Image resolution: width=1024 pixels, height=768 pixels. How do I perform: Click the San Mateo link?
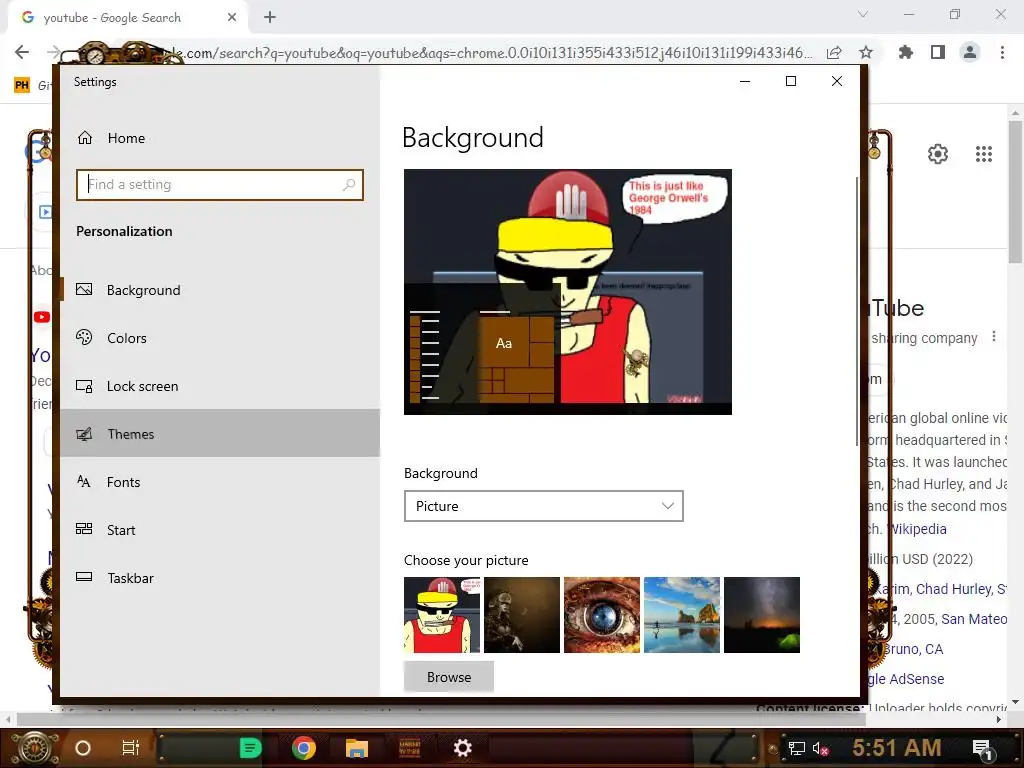pos(974,619)
